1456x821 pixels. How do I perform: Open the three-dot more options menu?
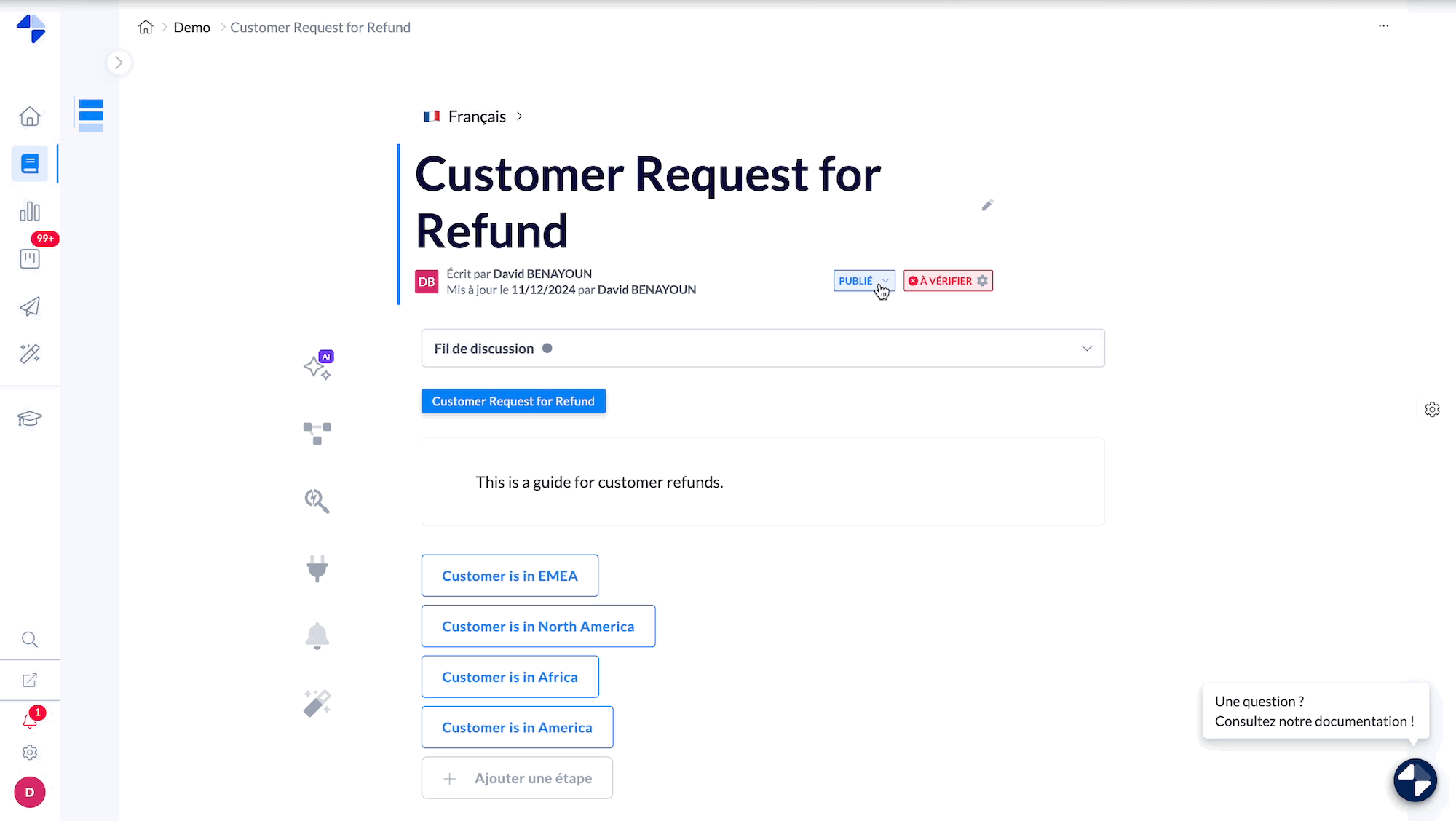[1383, 26]
